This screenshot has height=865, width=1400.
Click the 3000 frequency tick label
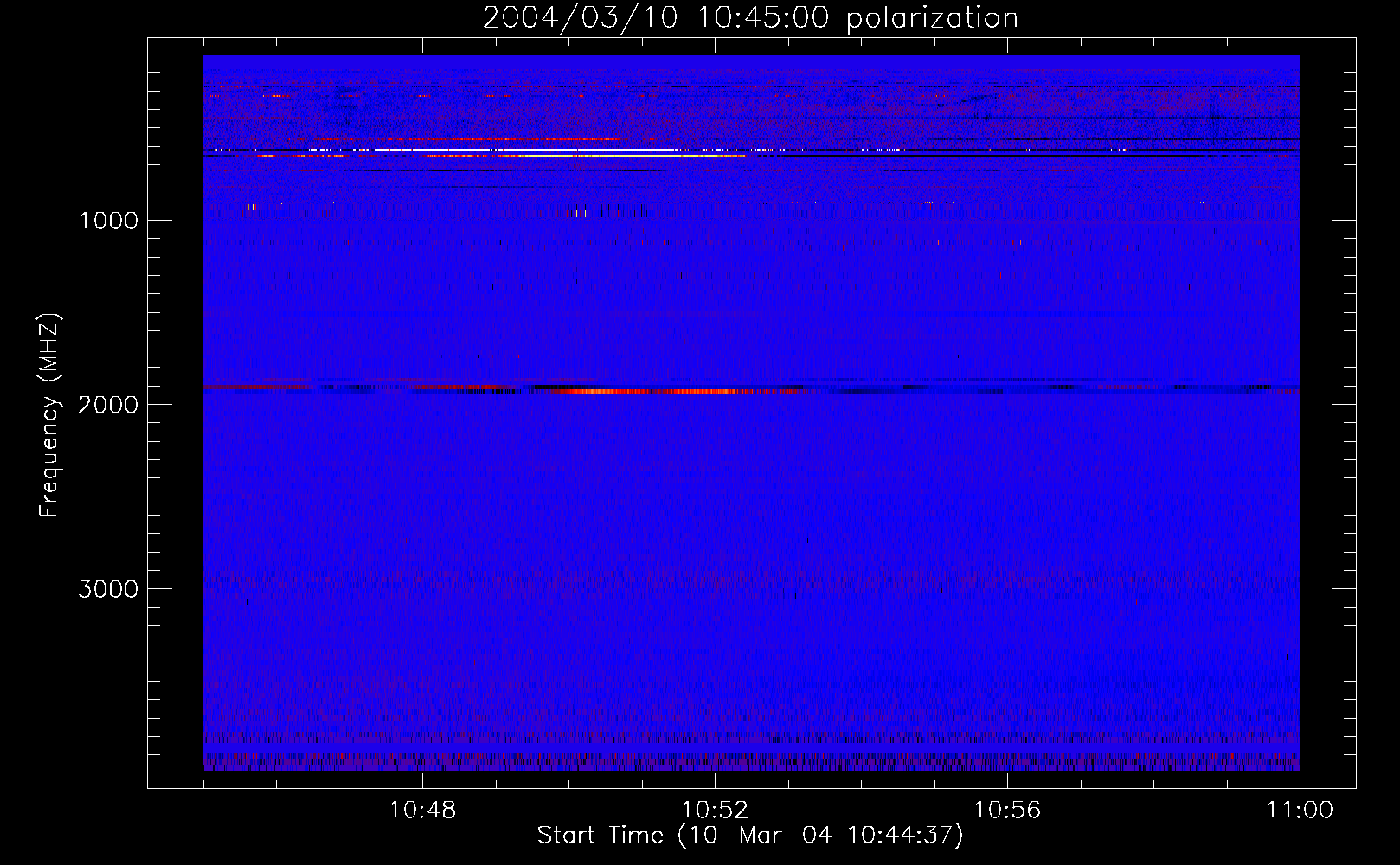coord(108,588)
